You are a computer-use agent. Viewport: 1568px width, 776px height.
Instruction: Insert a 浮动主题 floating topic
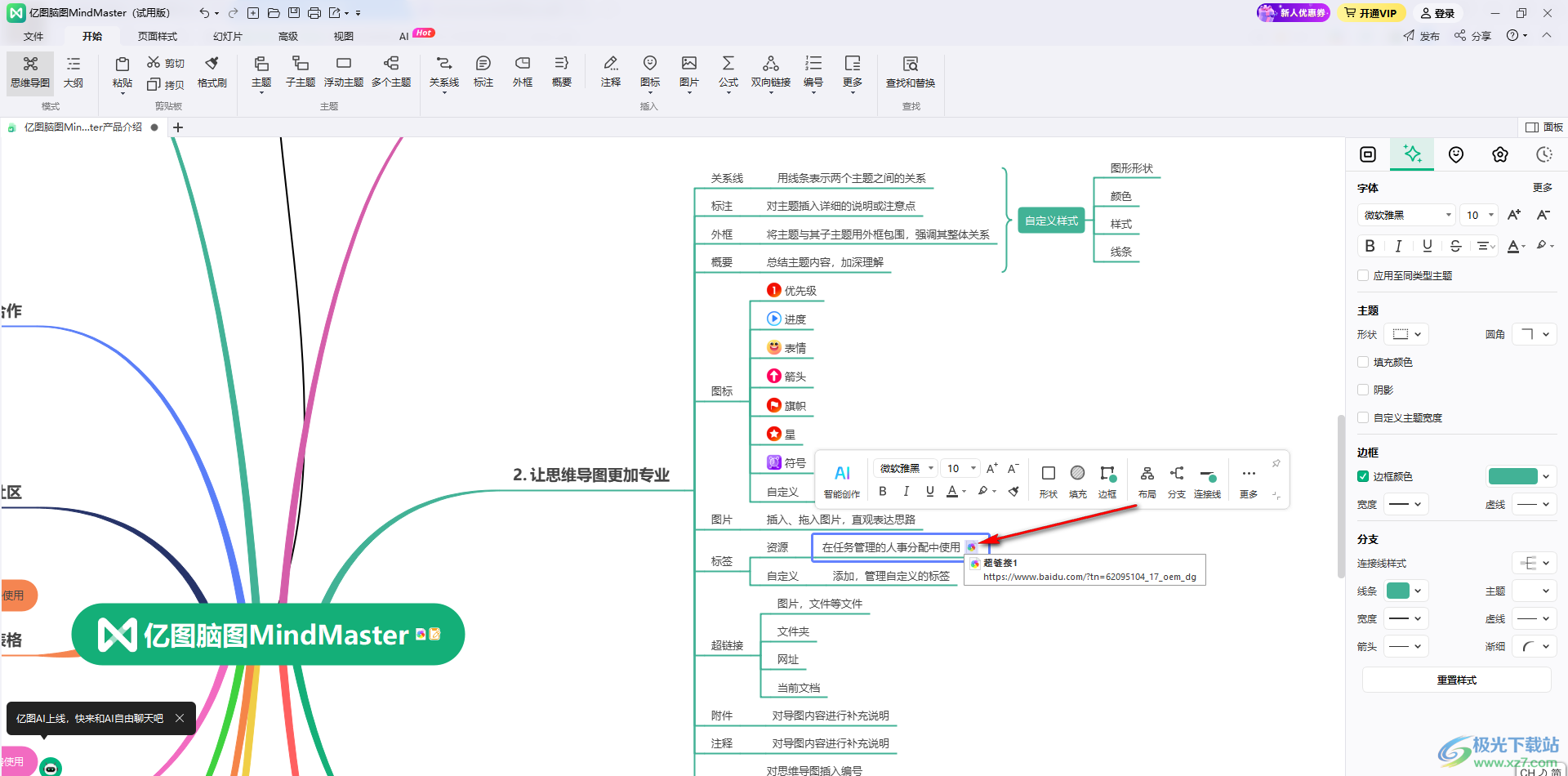click(x=344, y=73)
